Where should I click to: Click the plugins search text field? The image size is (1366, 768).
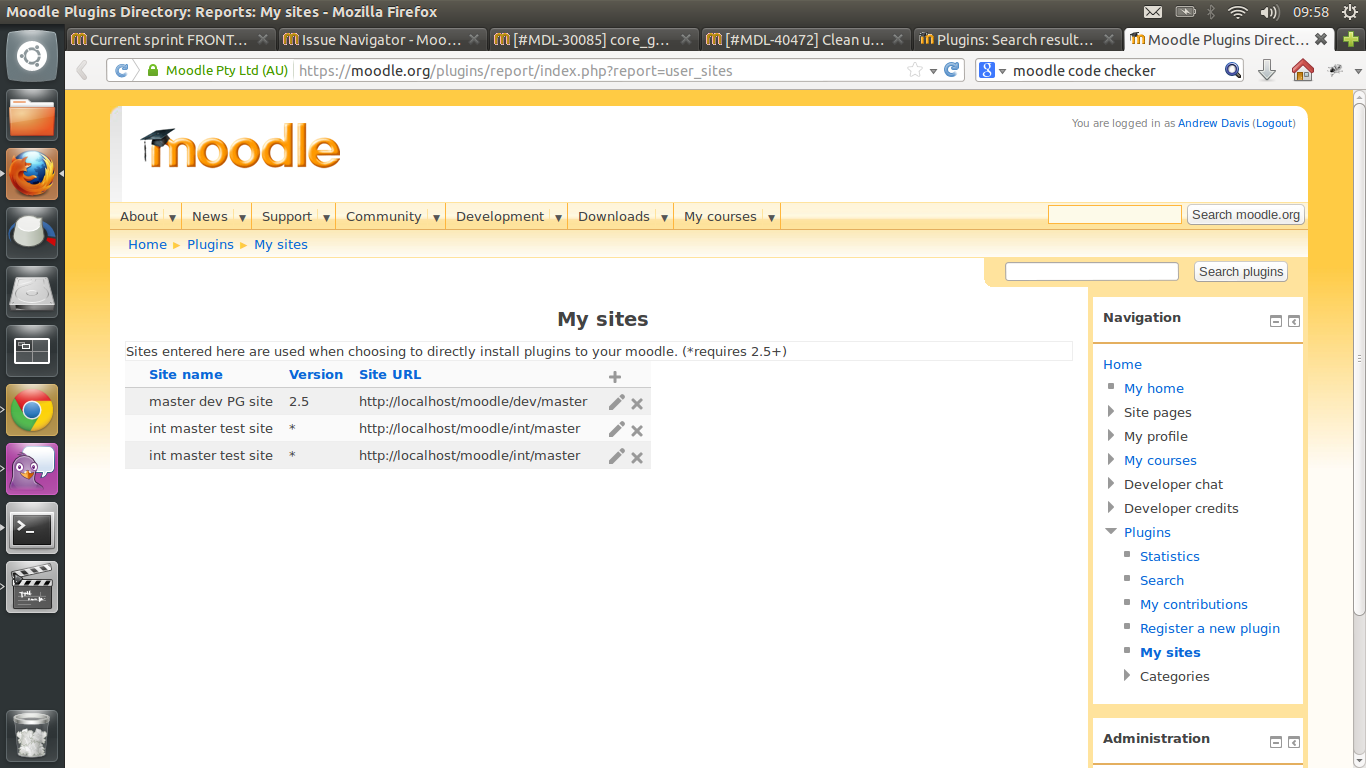pyautogui.click(x=1092, y=272)
